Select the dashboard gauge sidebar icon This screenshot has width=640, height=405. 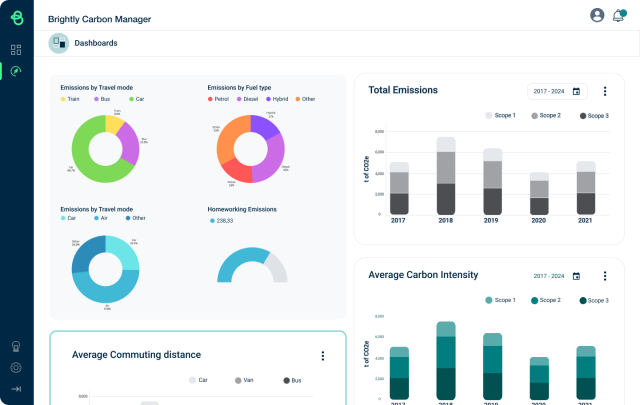tap(16, 71)
